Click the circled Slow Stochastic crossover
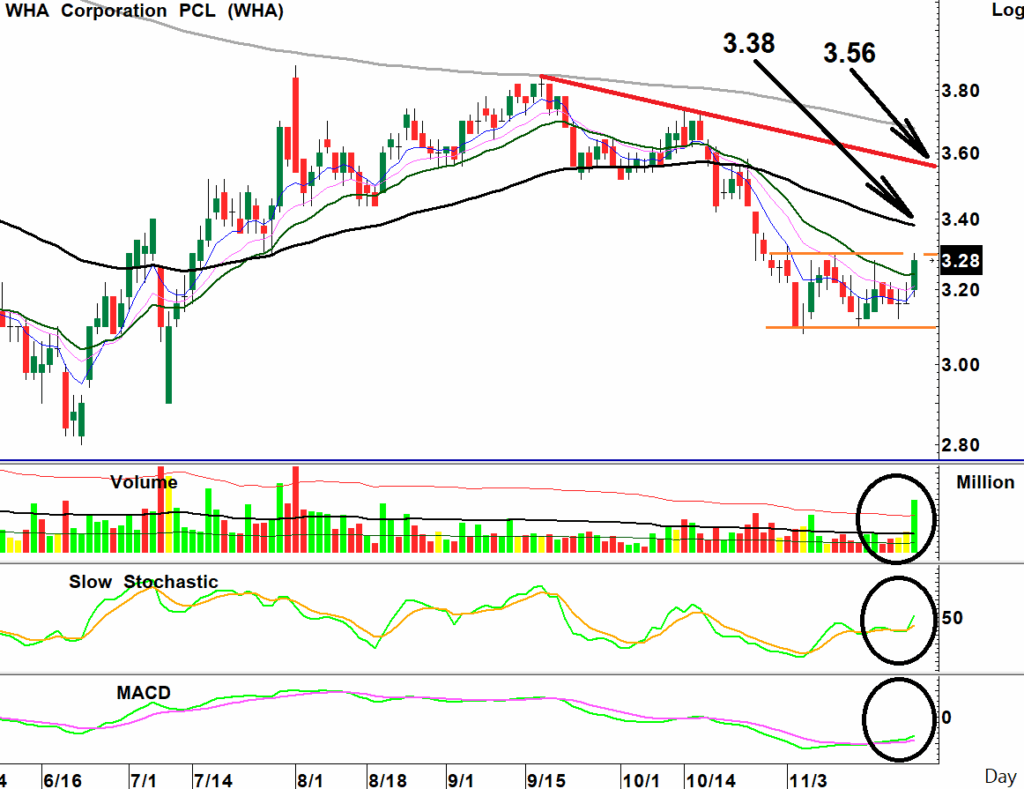 pyautogui.click(x=904, y=624)
